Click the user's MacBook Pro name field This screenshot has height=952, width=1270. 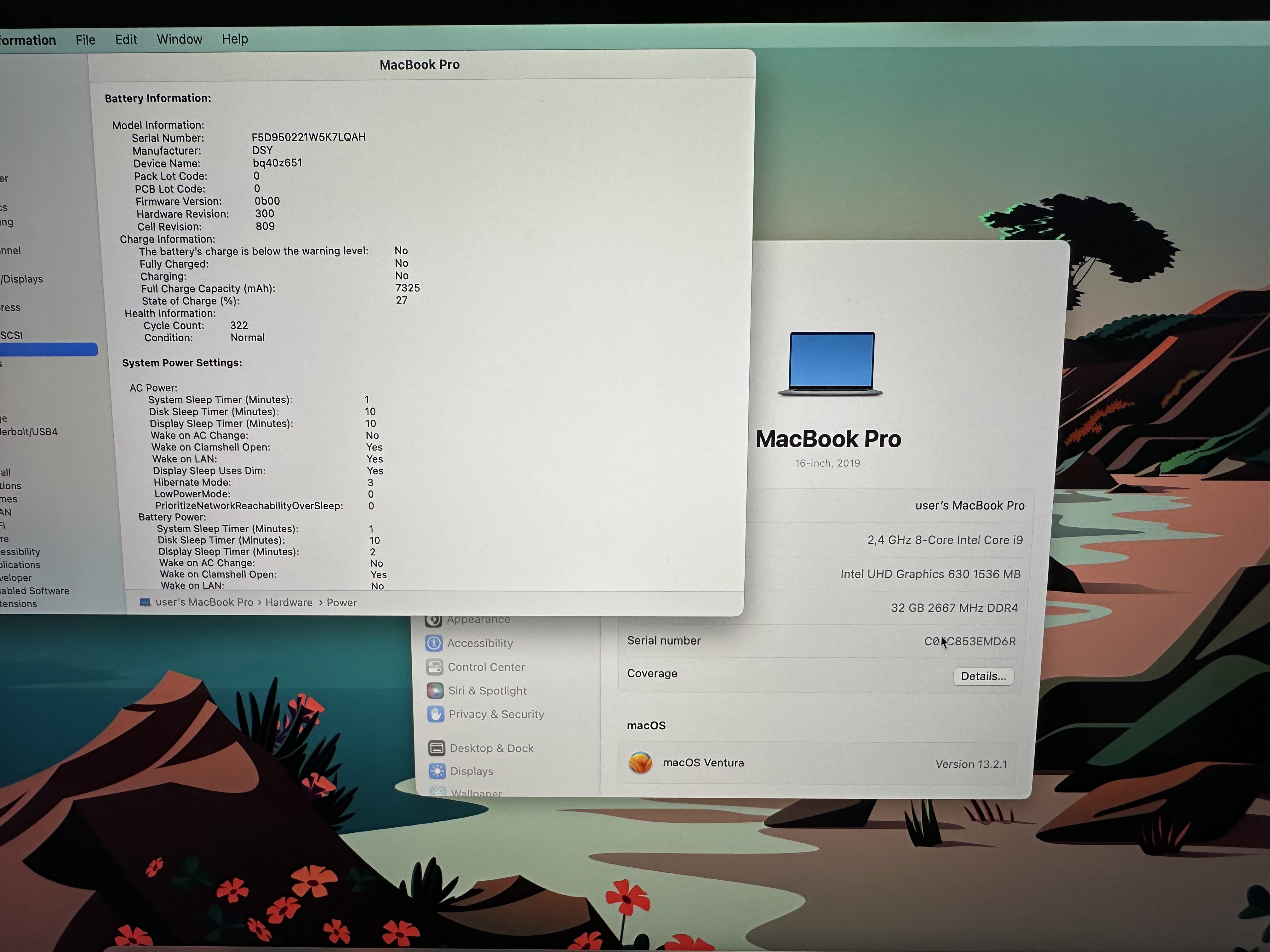tap(969, 506)
